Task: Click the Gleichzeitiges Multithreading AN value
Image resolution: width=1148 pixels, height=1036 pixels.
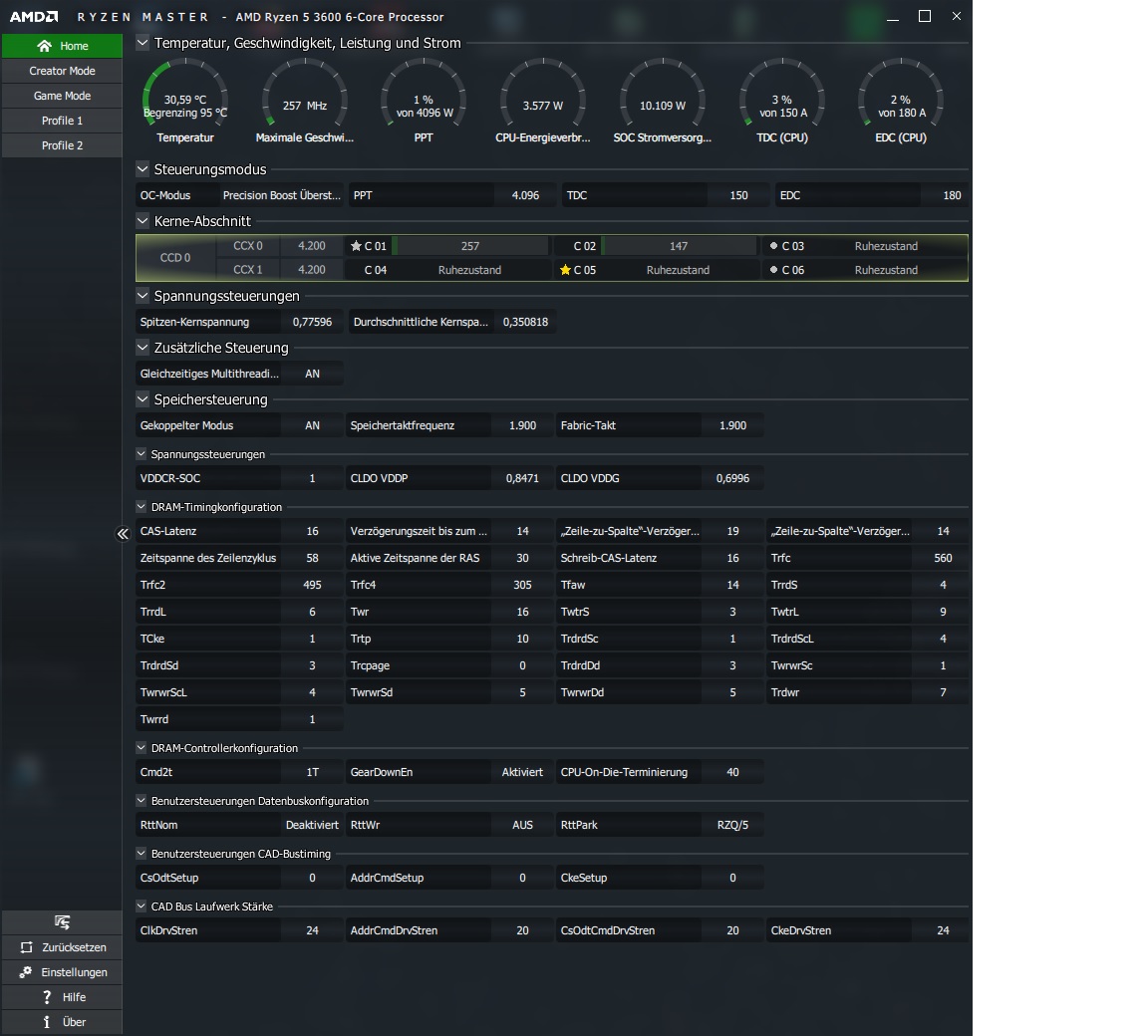Action: (x=313, y=374)
